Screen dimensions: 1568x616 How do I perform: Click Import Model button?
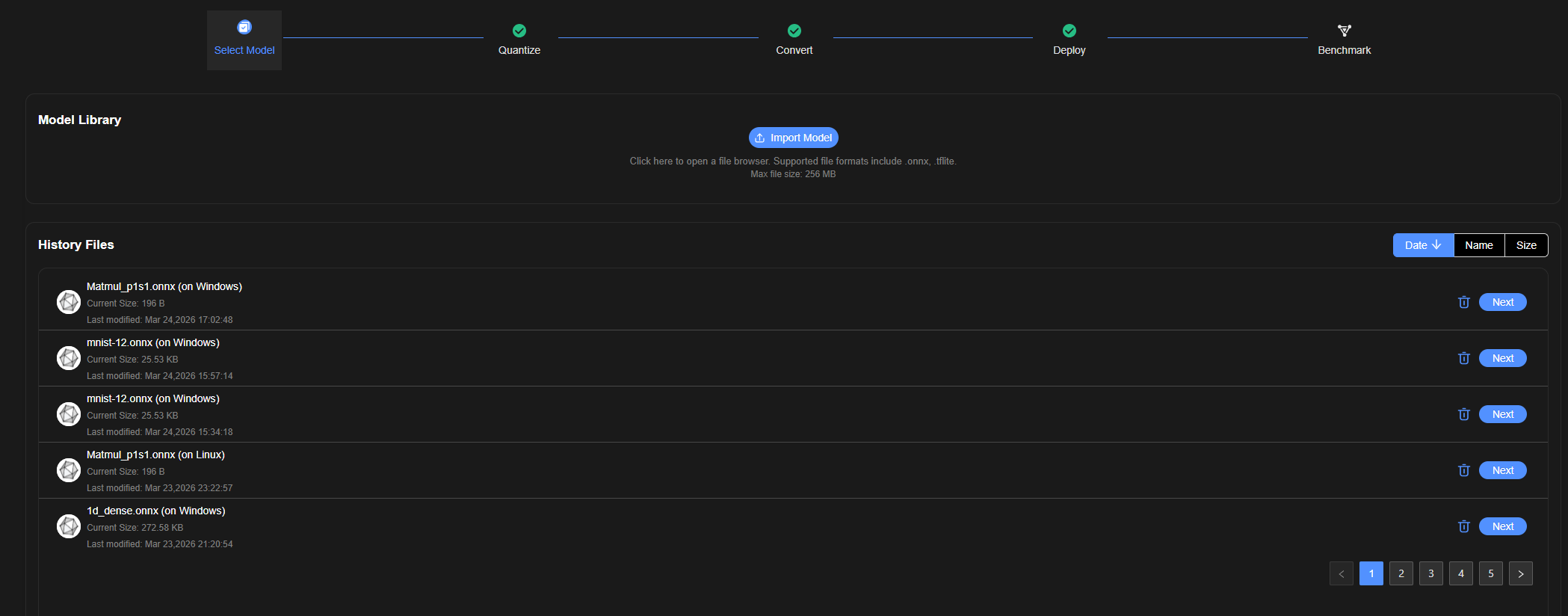coord(793,138)
